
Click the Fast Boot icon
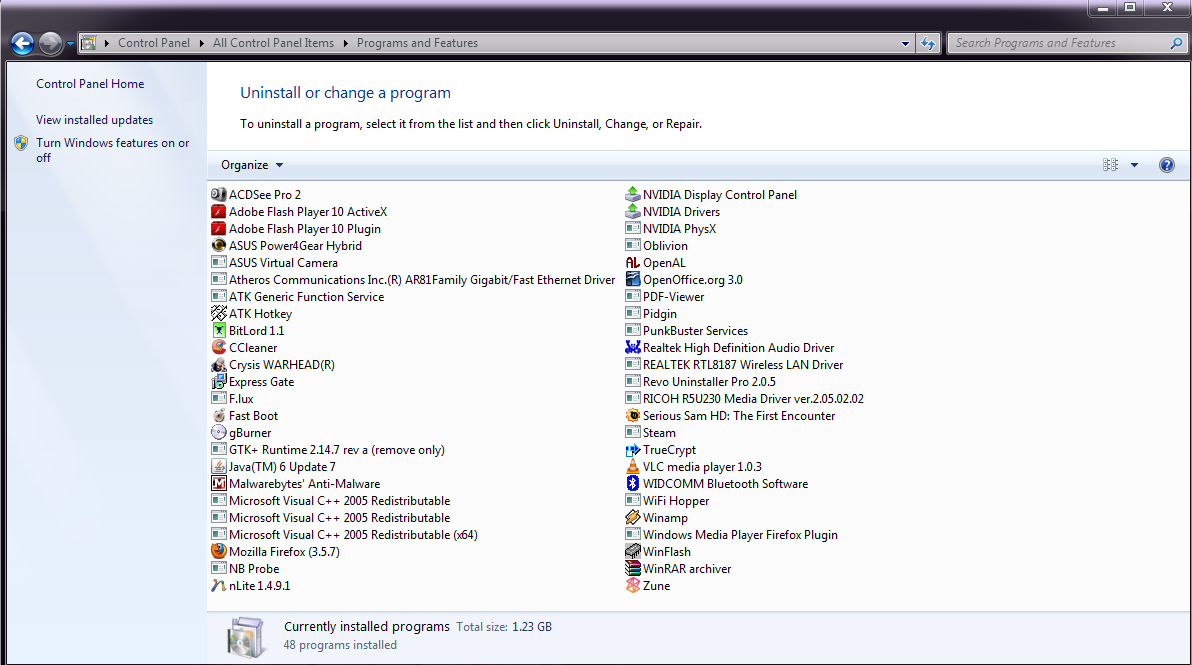[x=219, y=416]
